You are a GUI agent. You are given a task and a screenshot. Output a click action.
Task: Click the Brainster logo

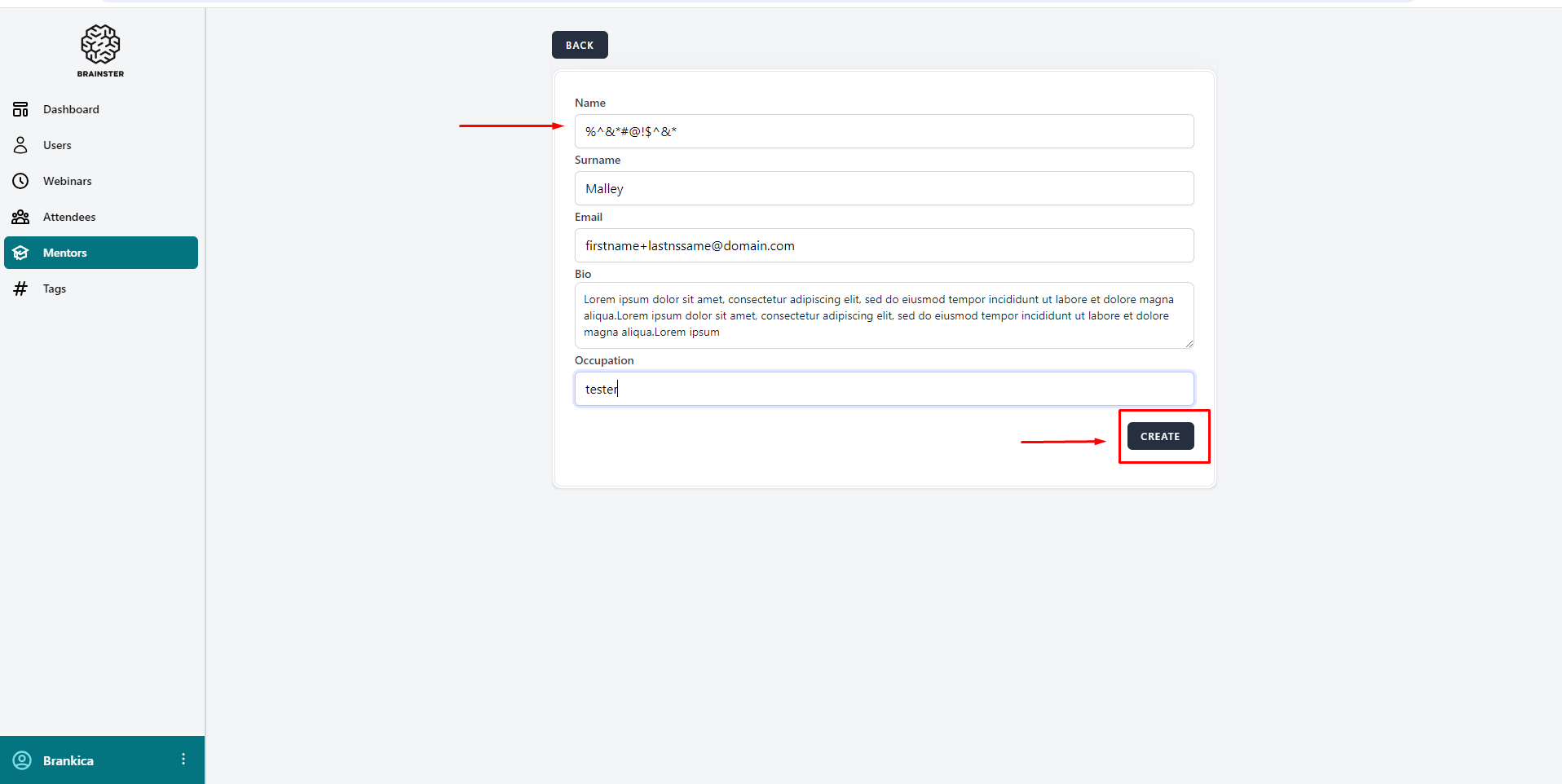[x=100, y=51]
